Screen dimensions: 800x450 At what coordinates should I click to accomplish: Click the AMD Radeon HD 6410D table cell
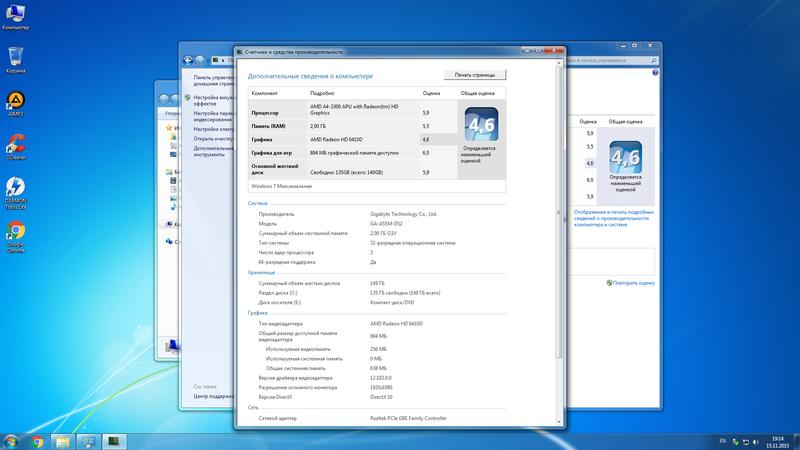[336, 139]
